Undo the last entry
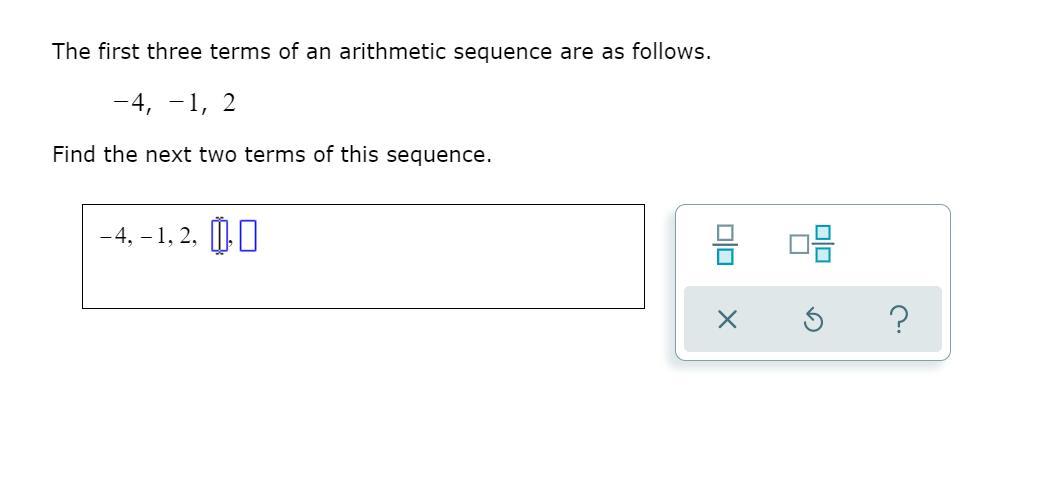Image resolution: width=1062 pixels, height=486 pixels. click(x=813, y=319)
